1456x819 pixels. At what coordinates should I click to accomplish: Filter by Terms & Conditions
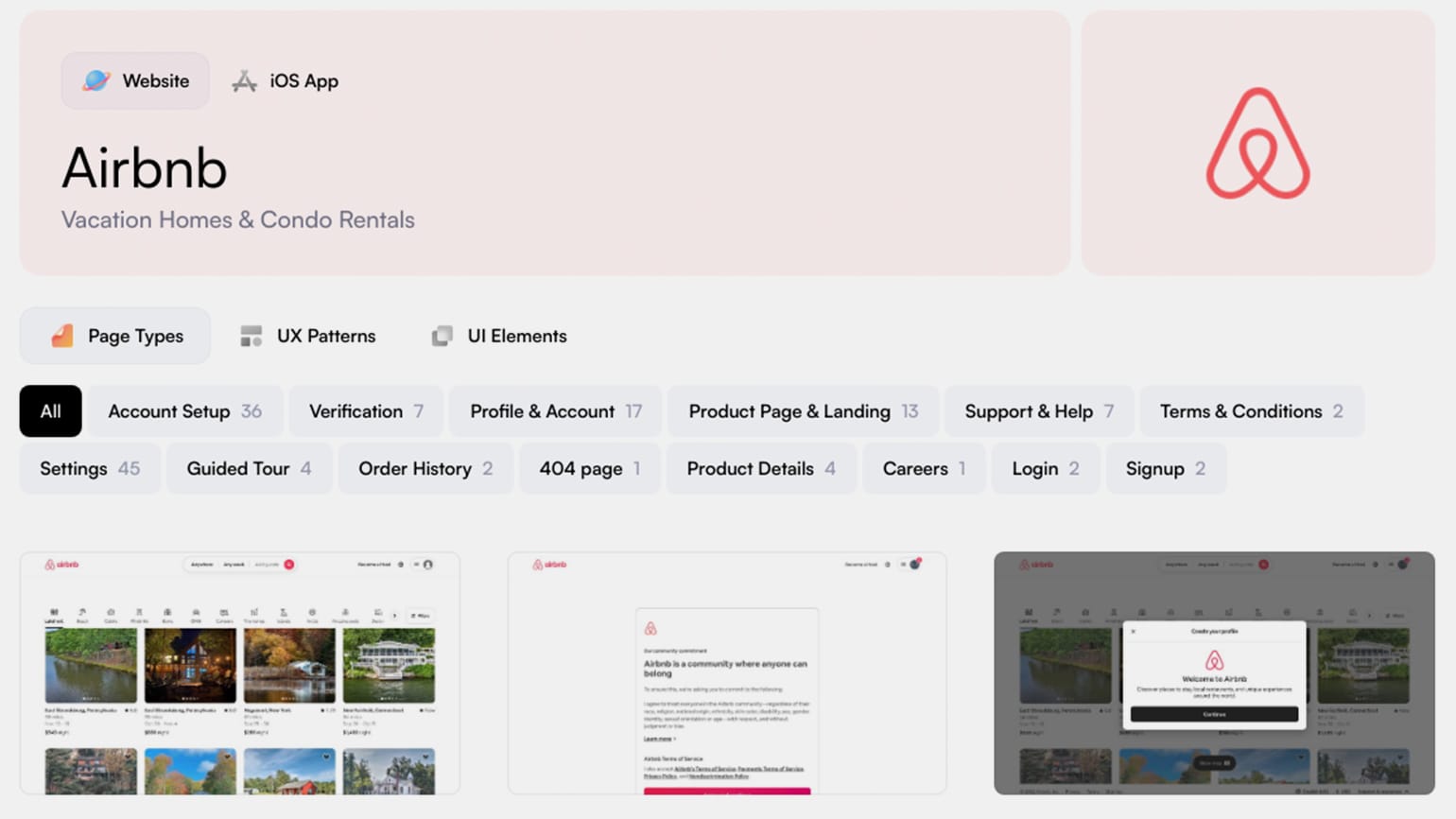[x=1252, y=410]
